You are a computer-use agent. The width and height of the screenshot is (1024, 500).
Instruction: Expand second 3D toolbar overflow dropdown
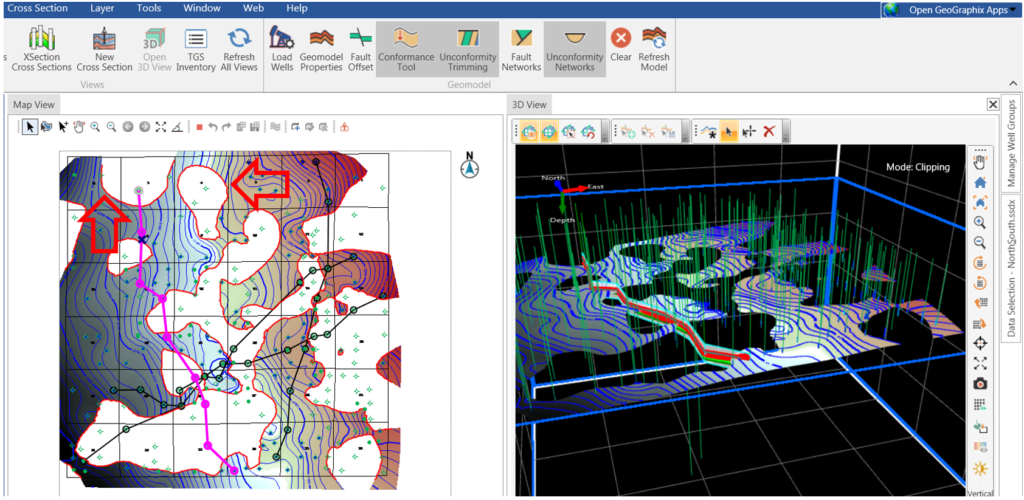click(686, 133)
